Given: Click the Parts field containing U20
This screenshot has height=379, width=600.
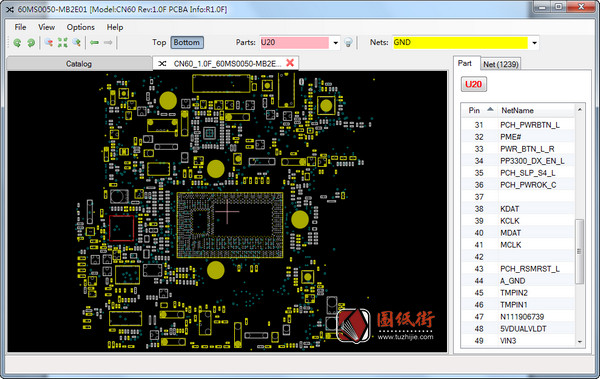Looking at the screenshot, I should pos(294,42).
